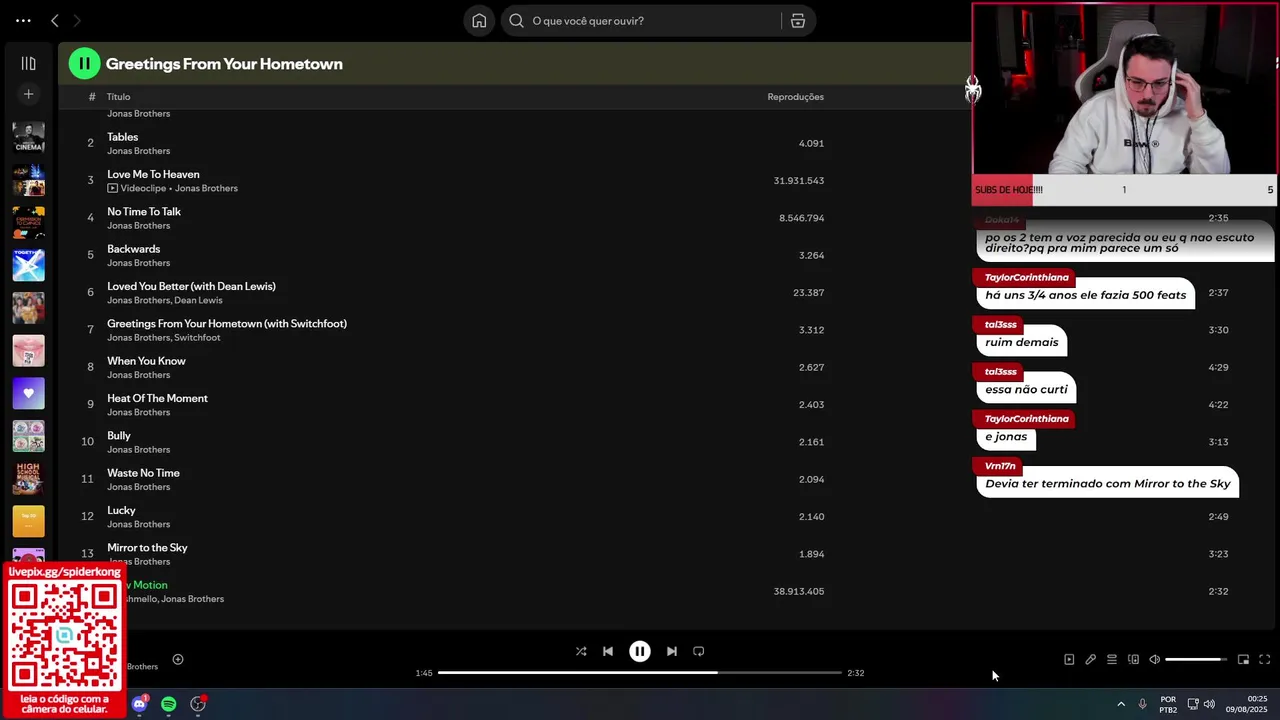Sort by the # column header
This screenshot has height=720, width=1280.
[91, 97]
